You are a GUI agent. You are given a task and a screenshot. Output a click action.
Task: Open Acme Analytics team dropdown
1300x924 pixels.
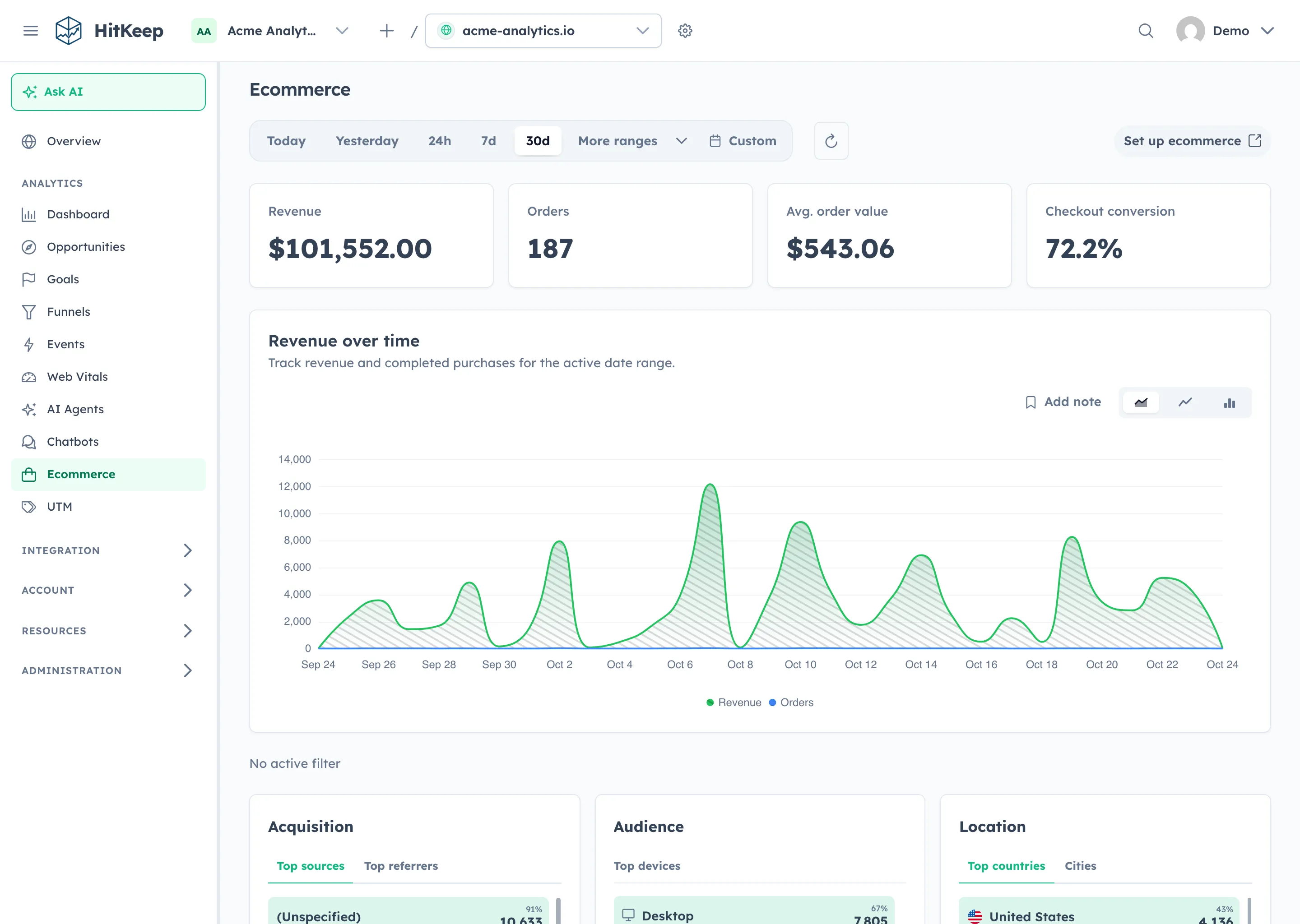[271, 31]
